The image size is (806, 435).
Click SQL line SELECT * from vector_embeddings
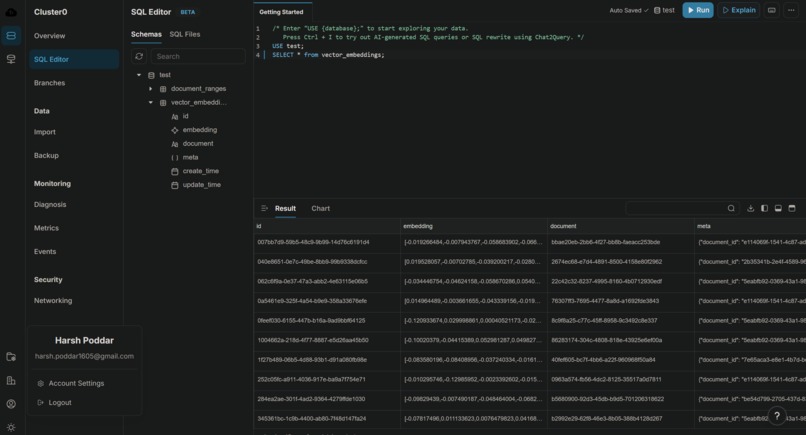point(328,55)
